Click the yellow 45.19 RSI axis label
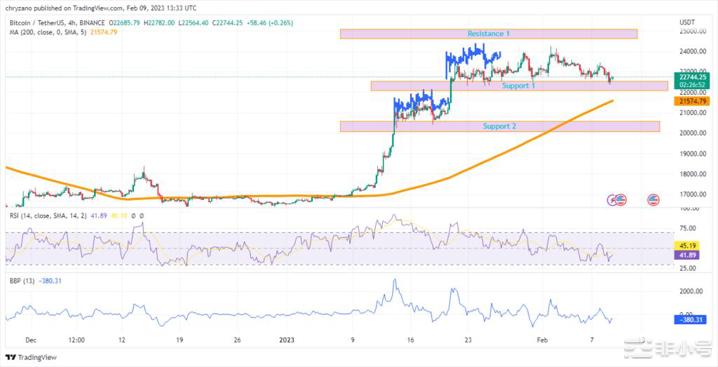Viewport: 718px width, 367px height. coord(686,246)
